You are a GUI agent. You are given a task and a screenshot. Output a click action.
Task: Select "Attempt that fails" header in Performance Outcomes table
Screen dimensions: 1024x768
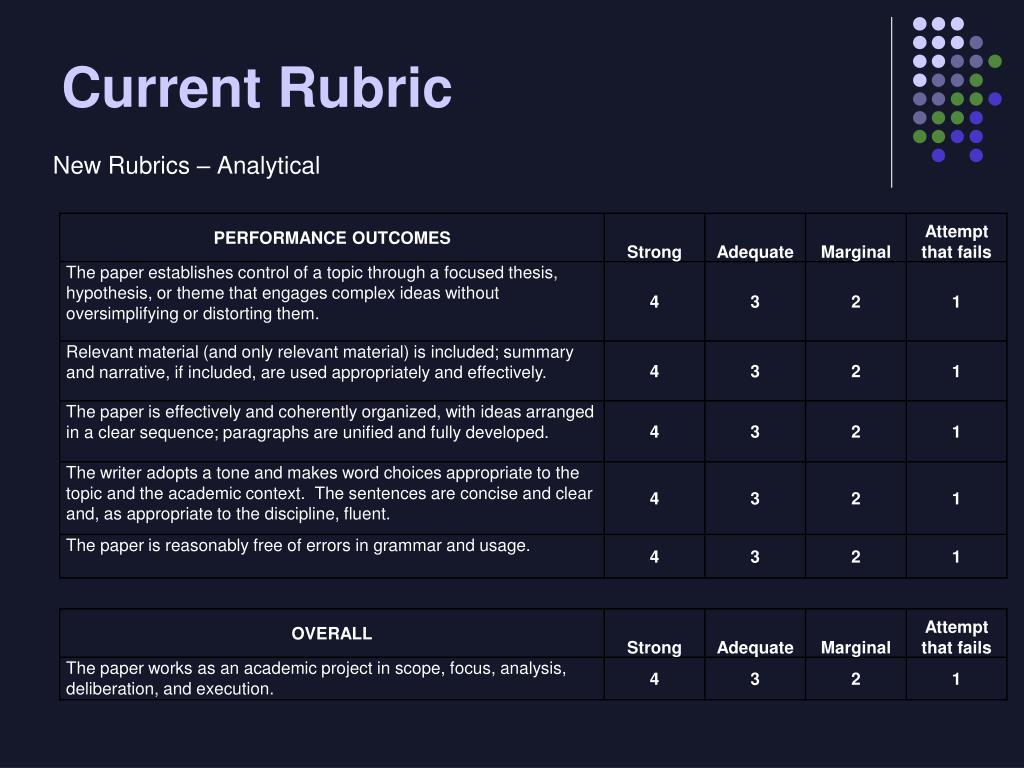(956, 242)
